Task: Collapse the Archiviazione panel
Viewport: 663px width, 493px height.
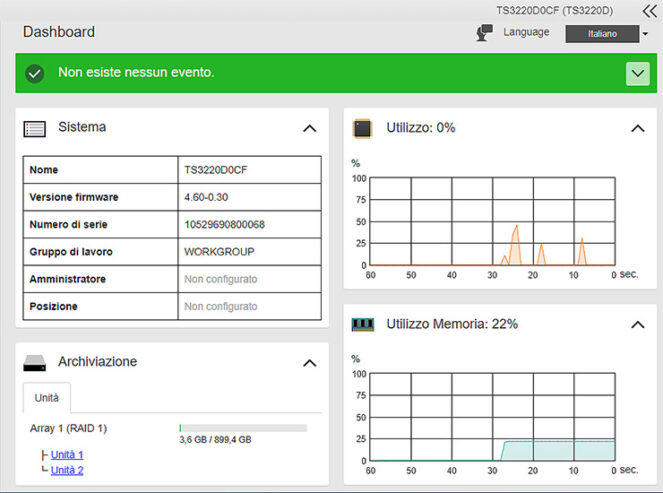Action: 309,362
